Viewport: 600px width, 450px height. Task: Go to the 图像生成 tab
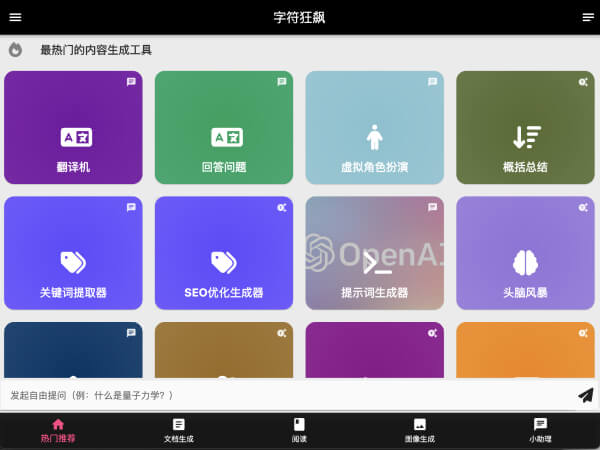tap(420, 430)
